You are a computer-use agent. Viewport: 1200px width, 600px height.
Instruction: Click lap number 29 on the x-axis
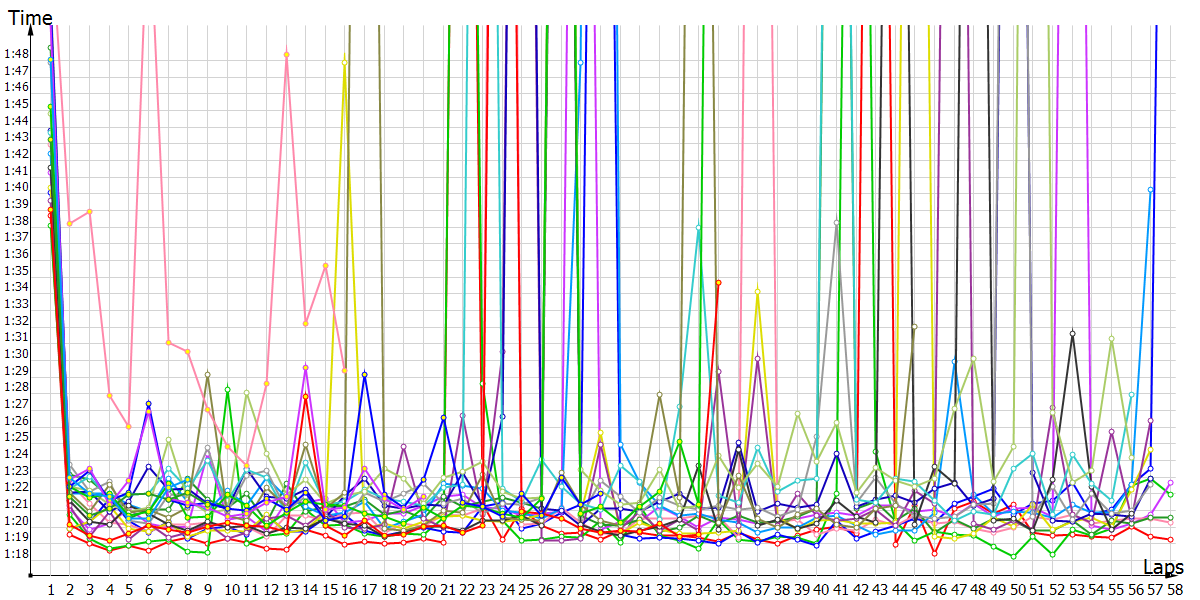[x=605, y=591]
